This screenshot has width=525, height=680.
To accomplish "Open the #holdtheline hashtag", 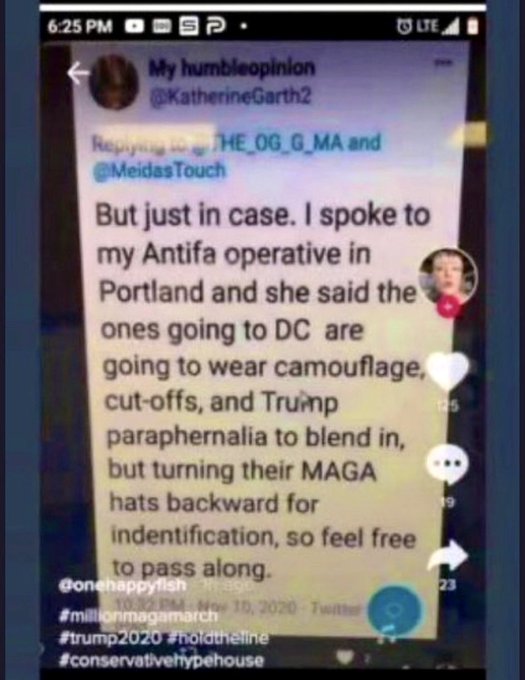I will pyautogui.click(x=217, y=638).
